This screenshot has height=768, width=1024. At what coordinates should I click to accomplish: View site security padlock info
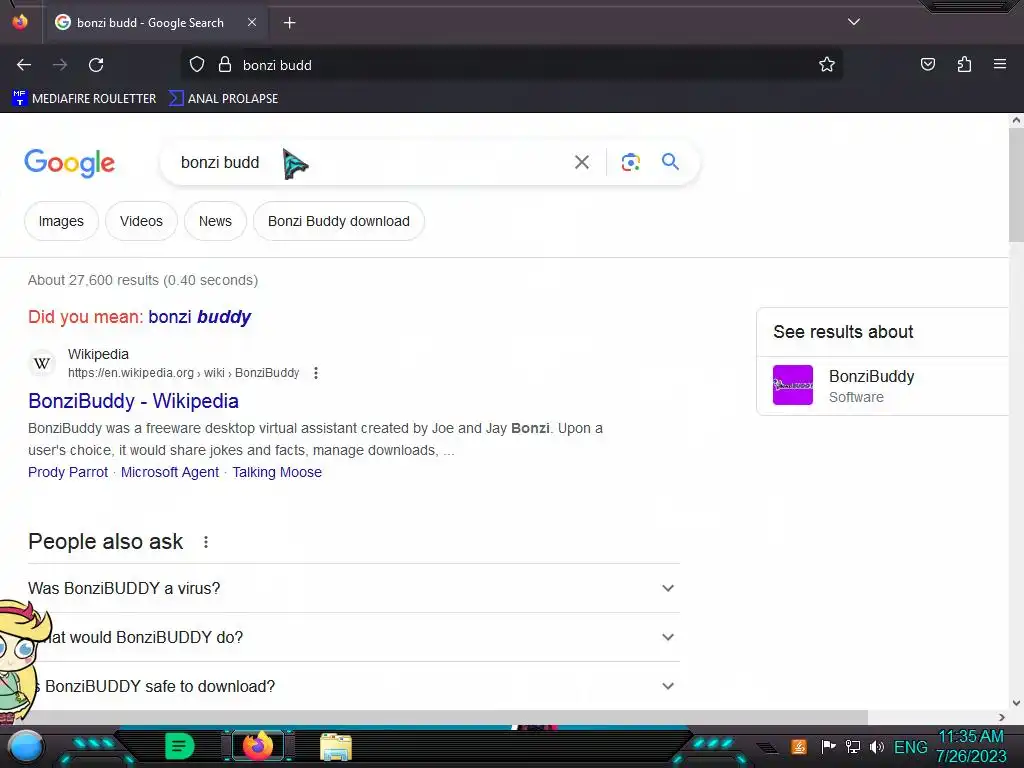pos(225,65)
